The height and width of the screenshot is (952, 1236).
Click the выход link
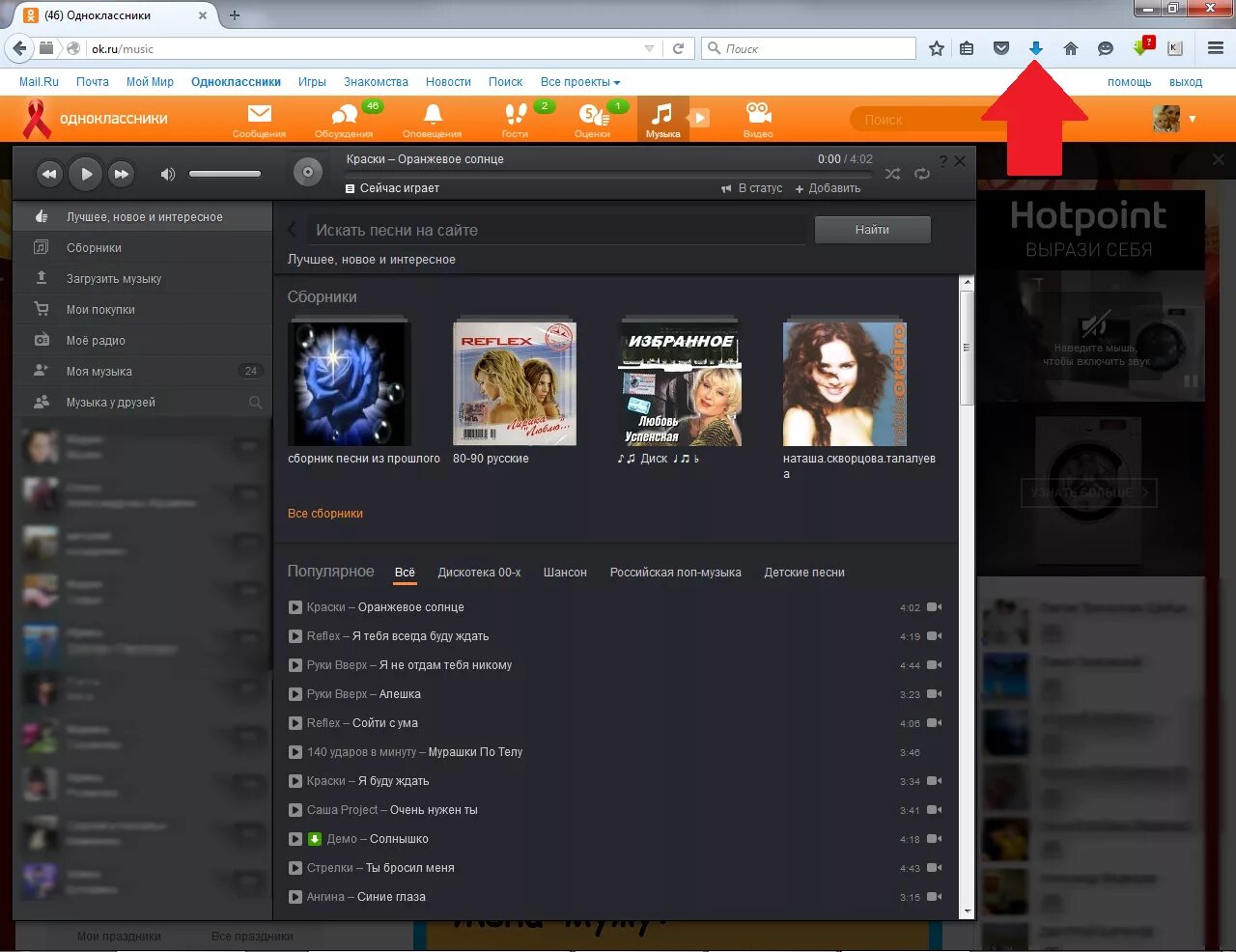point(1186,82)
